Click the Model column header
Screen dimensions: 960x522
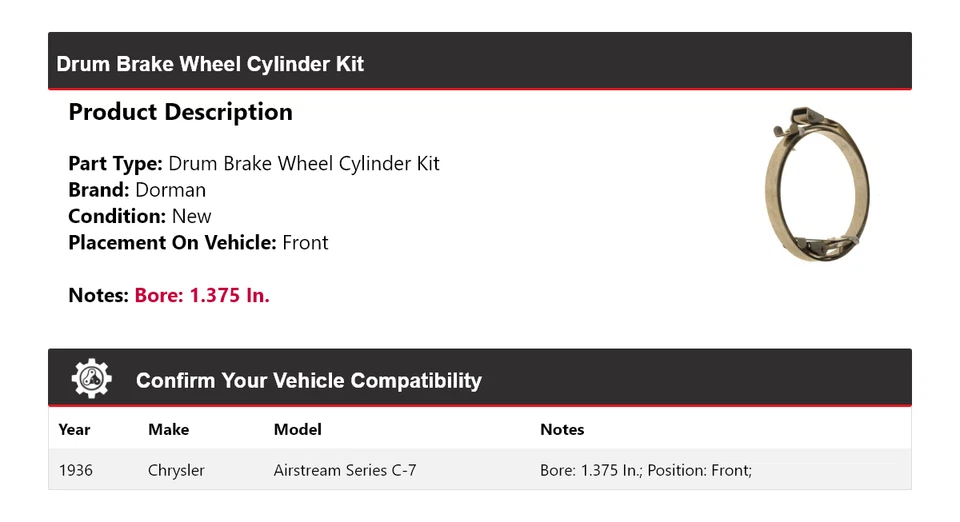[x=297, y=429]
